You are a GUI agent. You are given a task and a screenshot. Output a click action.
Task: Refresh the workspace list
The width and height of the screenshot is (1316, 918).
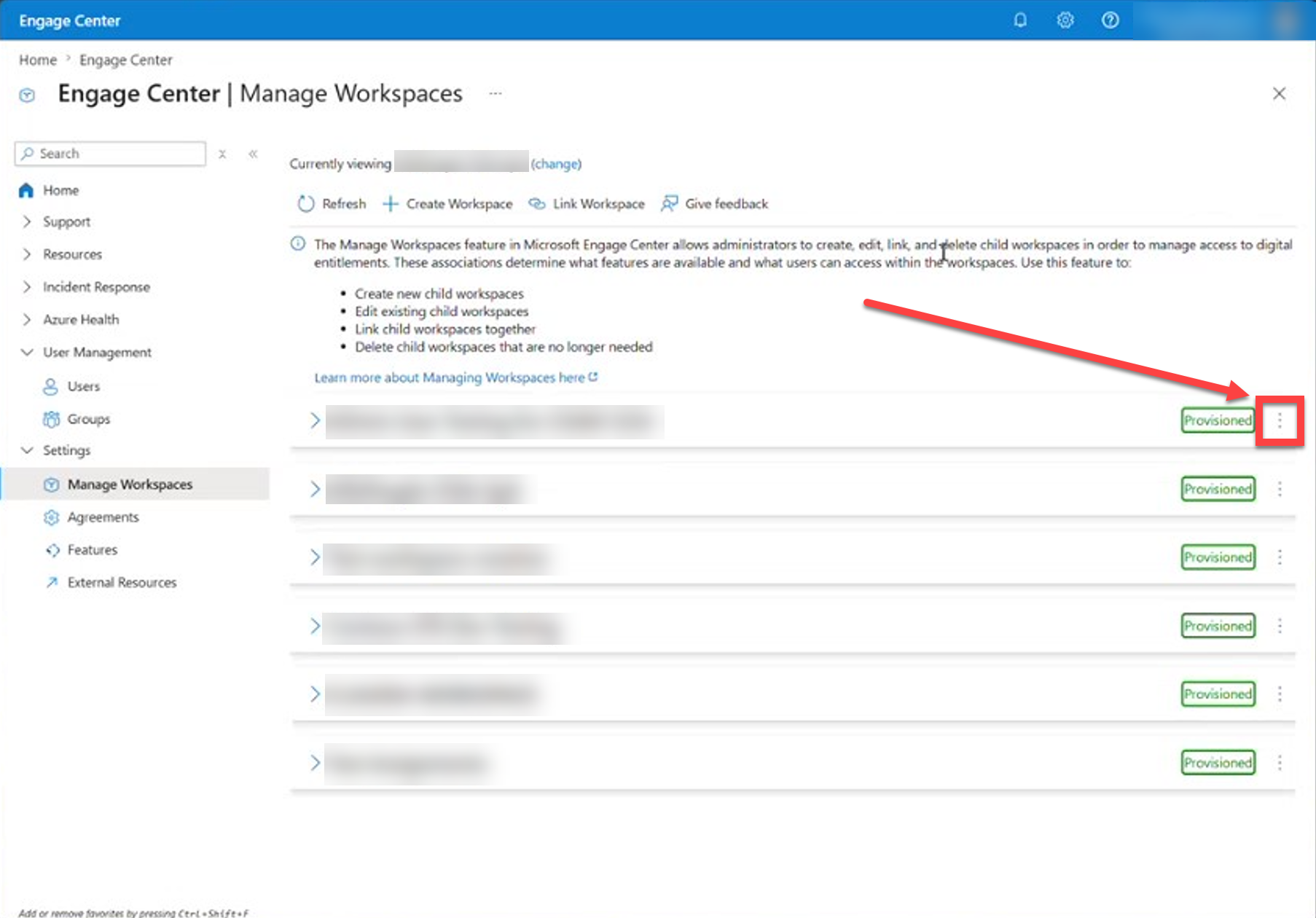pos(332,204)
